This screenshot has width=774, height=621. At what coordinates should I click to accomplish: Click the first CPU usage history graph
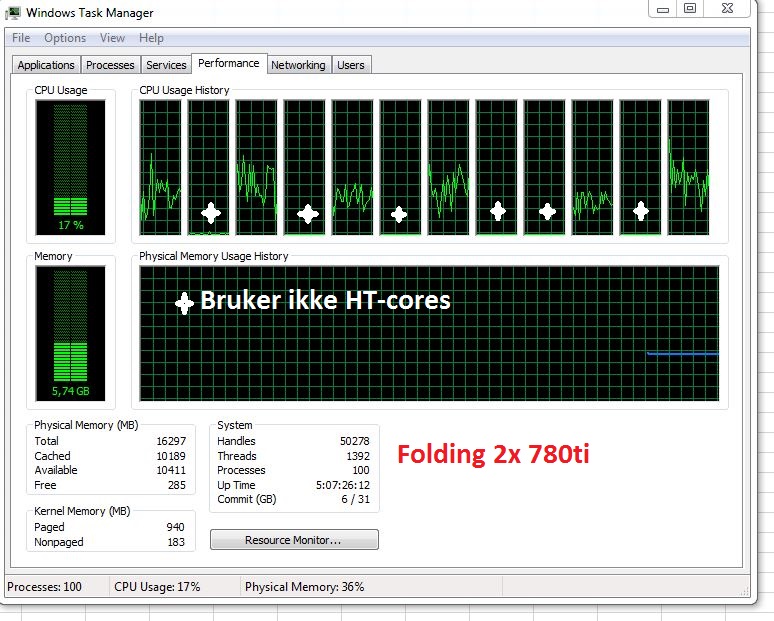pyautogui.click(x=160, y=167)
